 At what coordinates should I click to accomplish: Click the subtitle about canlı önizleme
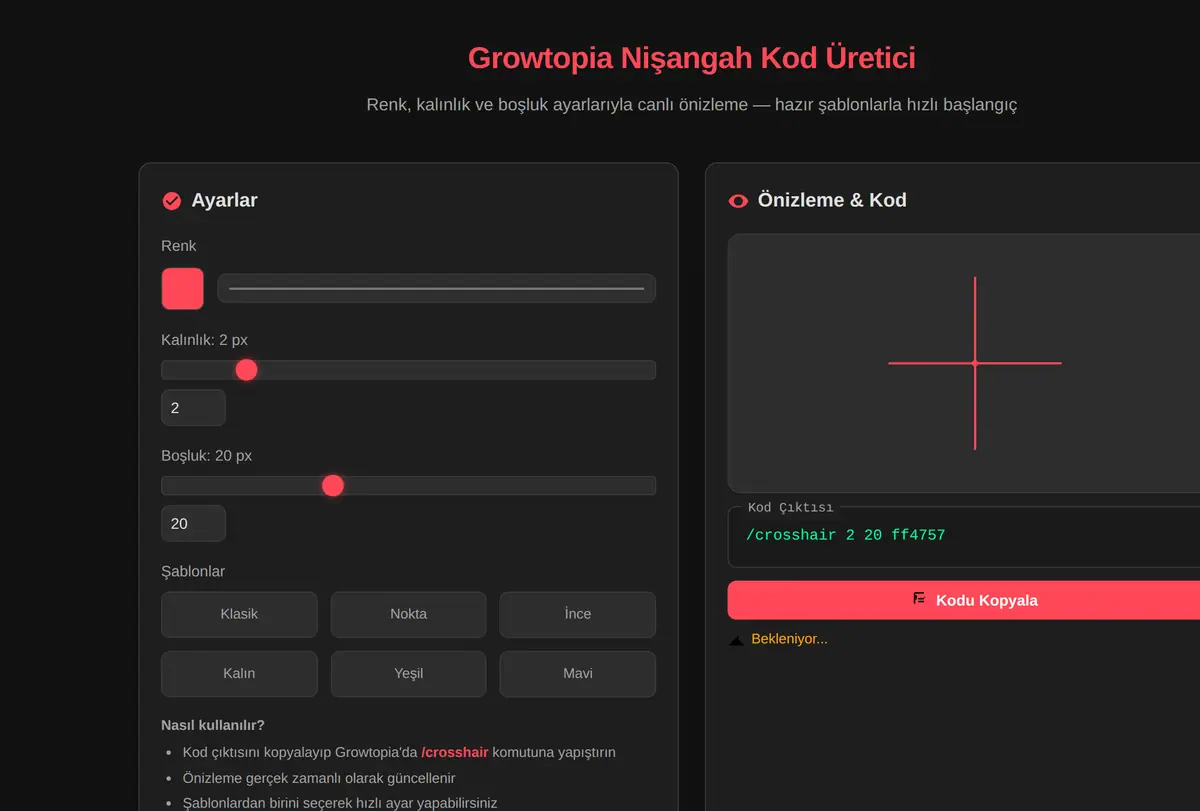(692, 104)
